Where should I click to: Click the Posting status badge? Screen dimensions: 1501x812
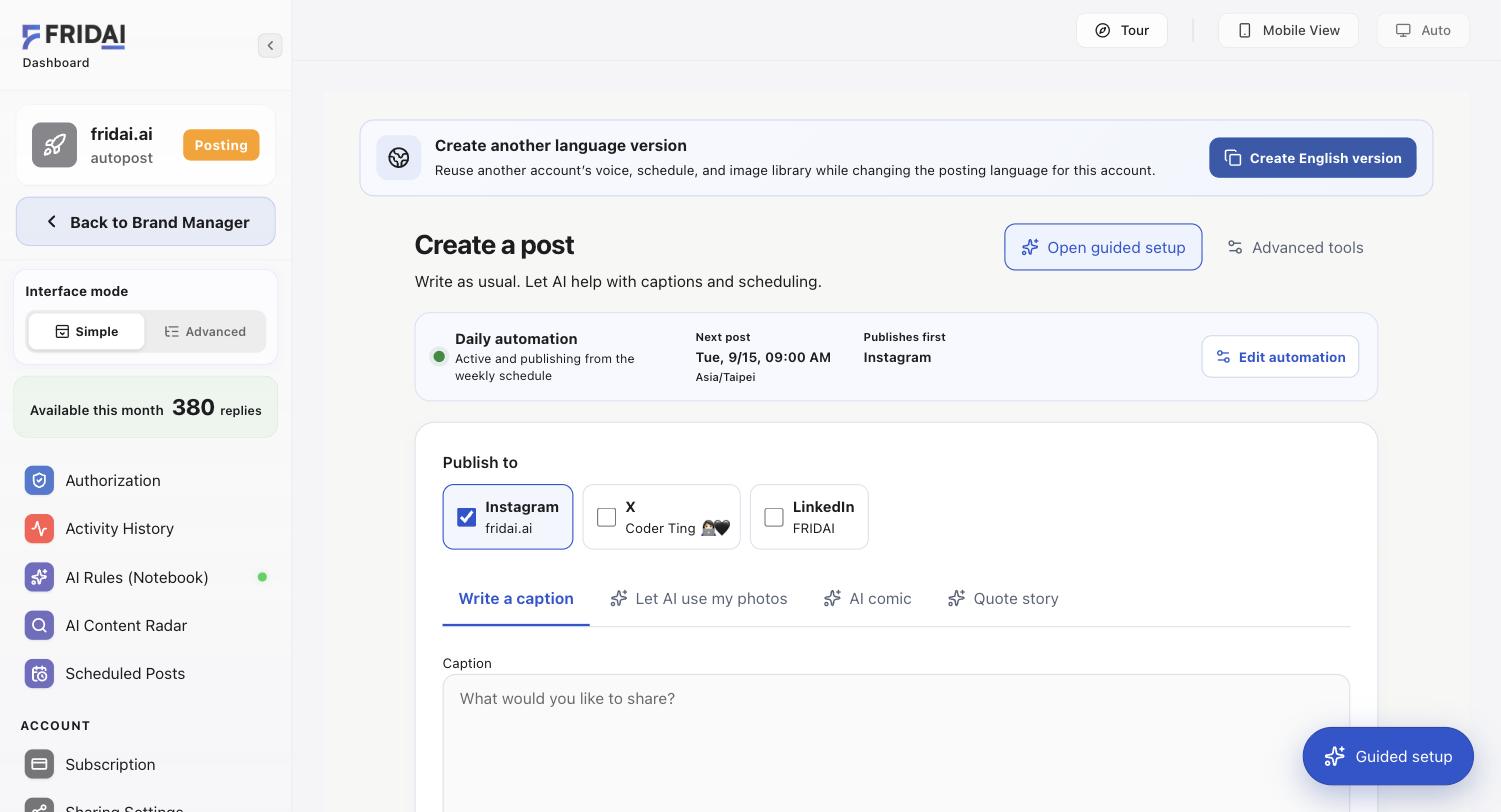[221, 145]
